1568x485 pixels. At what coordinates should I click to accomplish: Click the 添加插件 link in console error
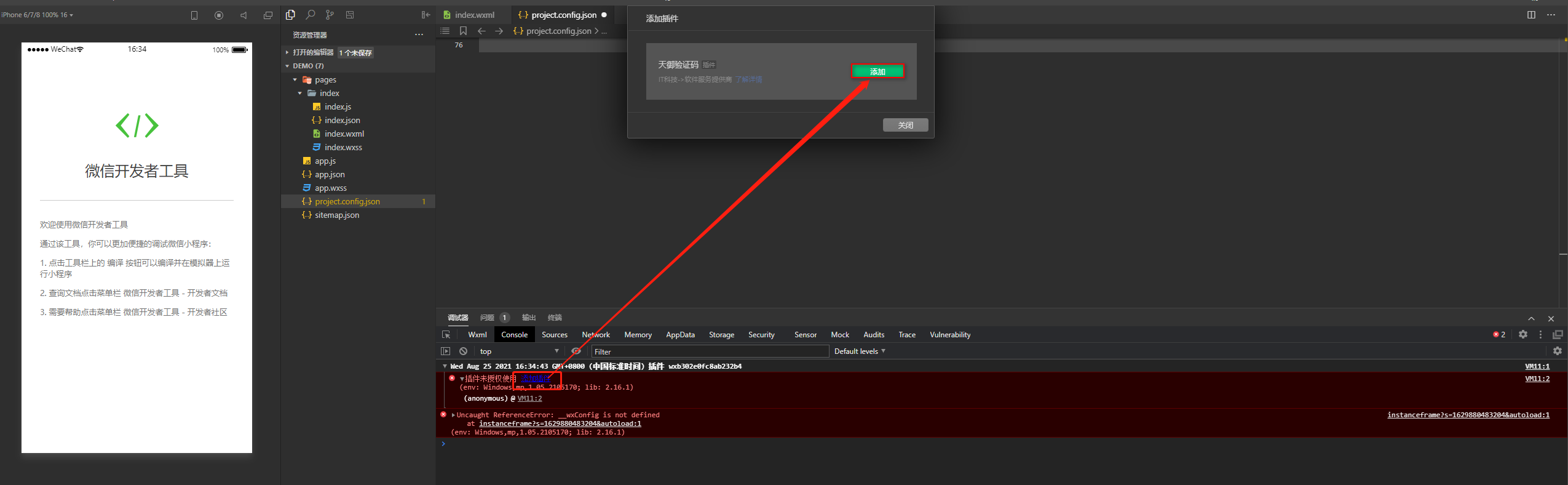536,379
